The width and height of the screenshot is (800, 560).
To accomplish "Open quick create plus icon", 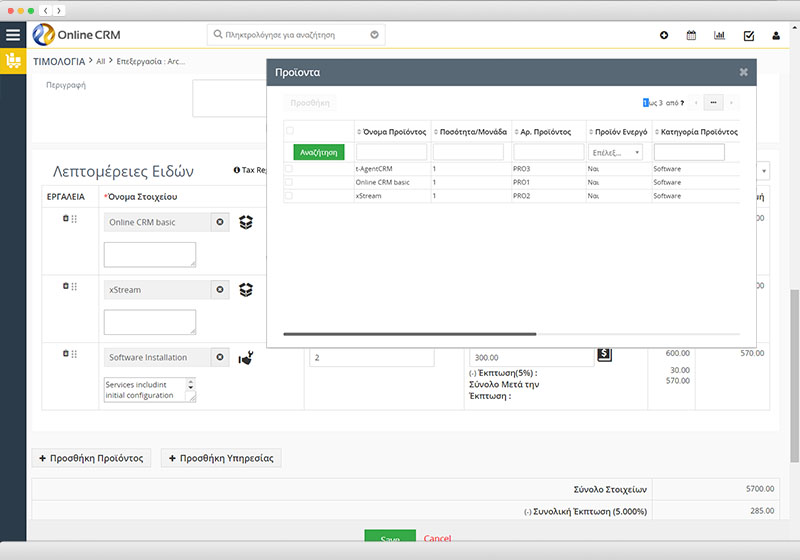I will click(x=664, y=35).
